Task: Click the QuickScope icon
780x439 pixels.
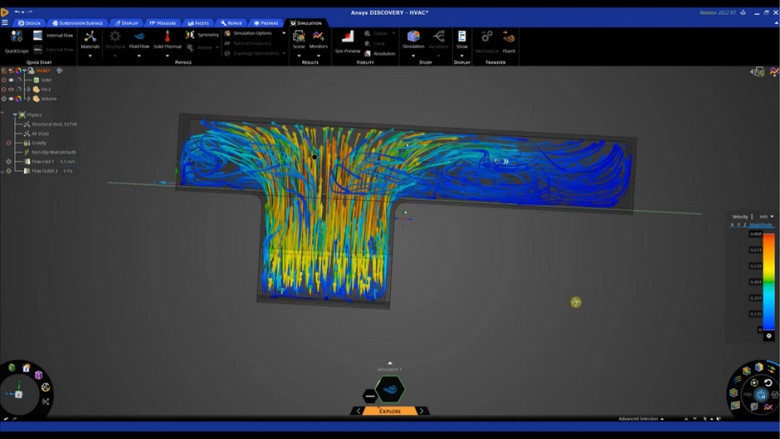Action: (x=16, y=40)
